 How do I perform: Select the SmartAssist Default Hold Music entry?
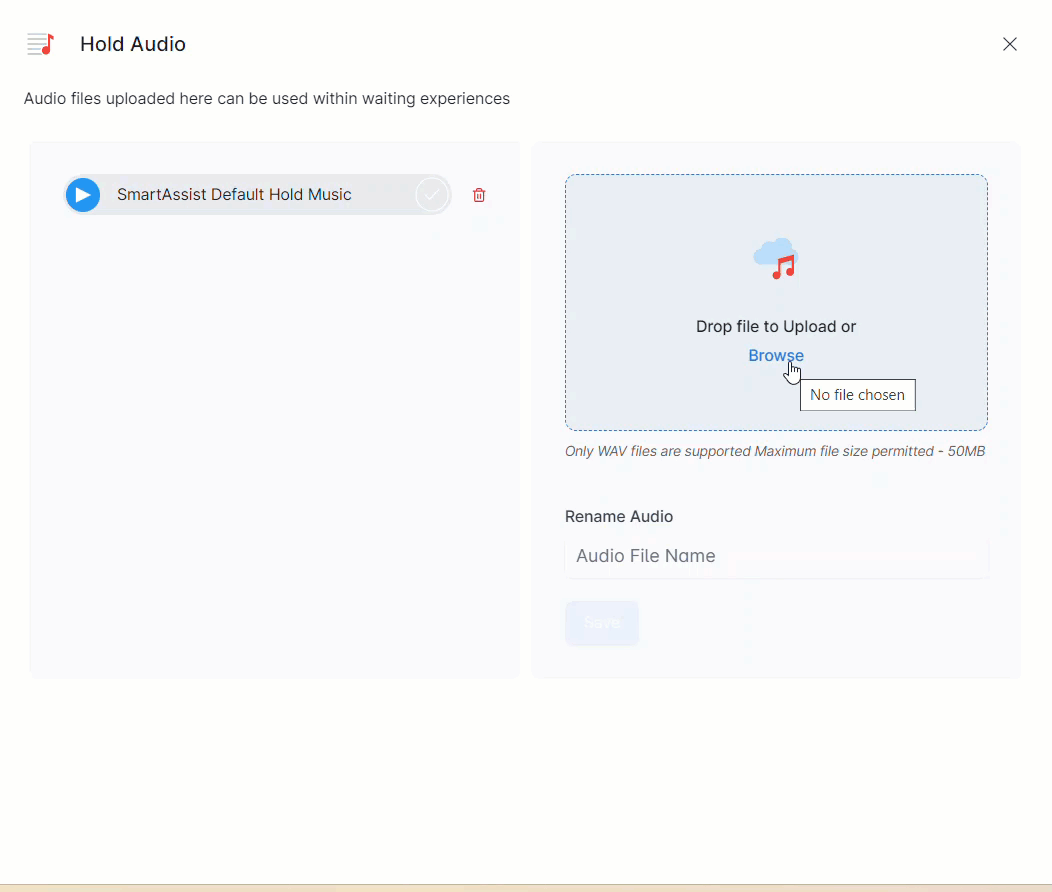pos(234,195)
